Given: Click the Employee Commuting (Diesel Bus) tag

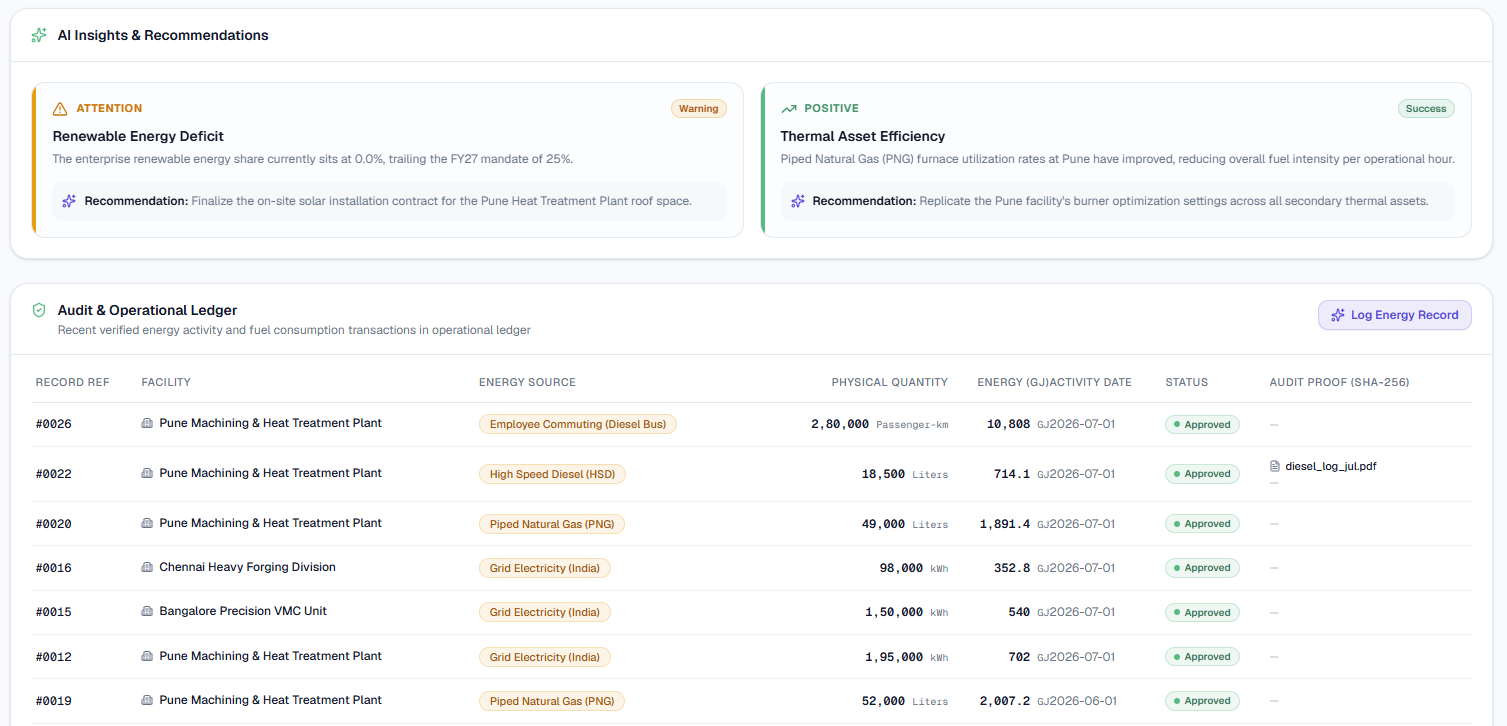Looking at the screenshot, I should pos(578,424).
